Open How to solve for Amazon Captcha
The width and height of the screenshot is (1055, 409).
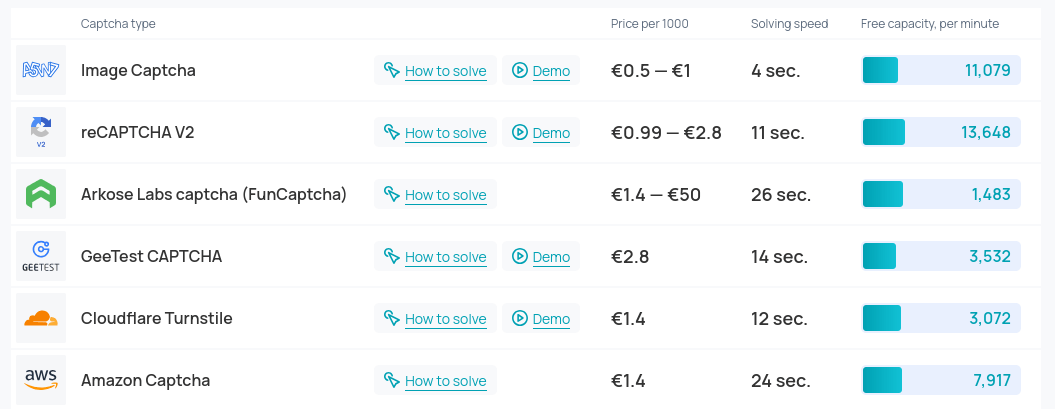(x=445, y=381)
